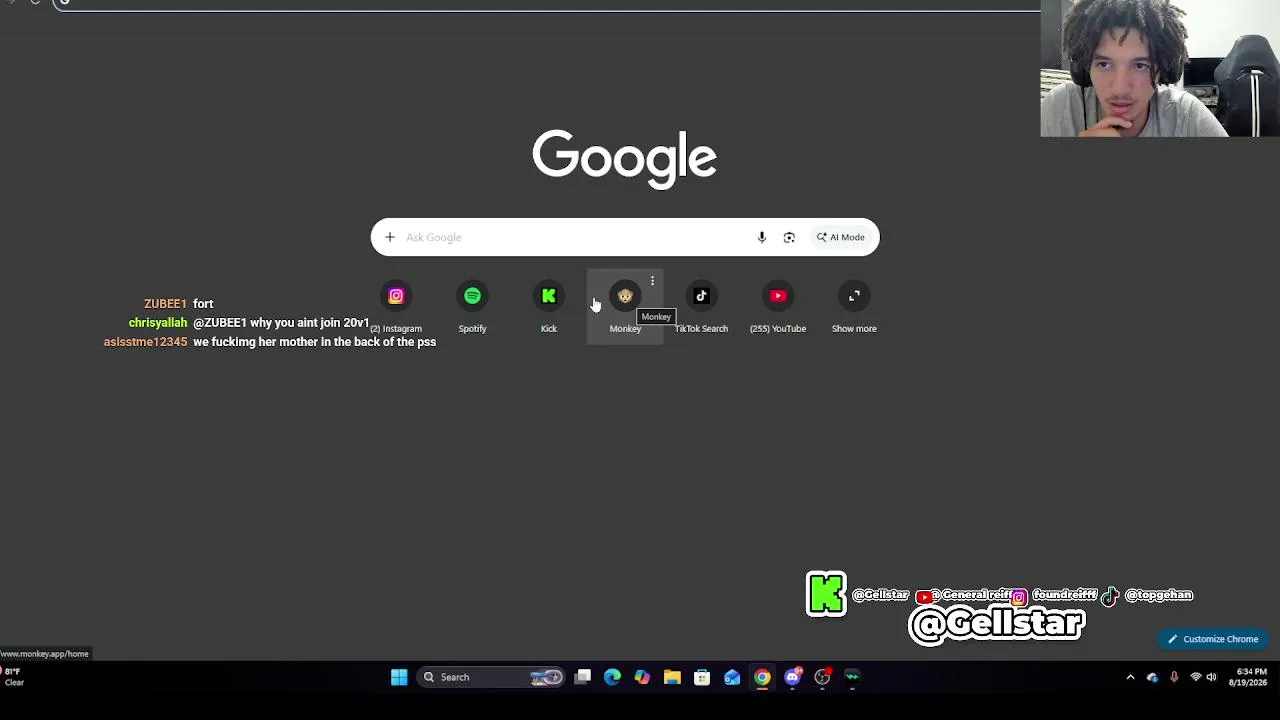This screenshot has width=1280, height=720.
Task: Open Wi-Fi network settings
Action: click(1195, 677)
